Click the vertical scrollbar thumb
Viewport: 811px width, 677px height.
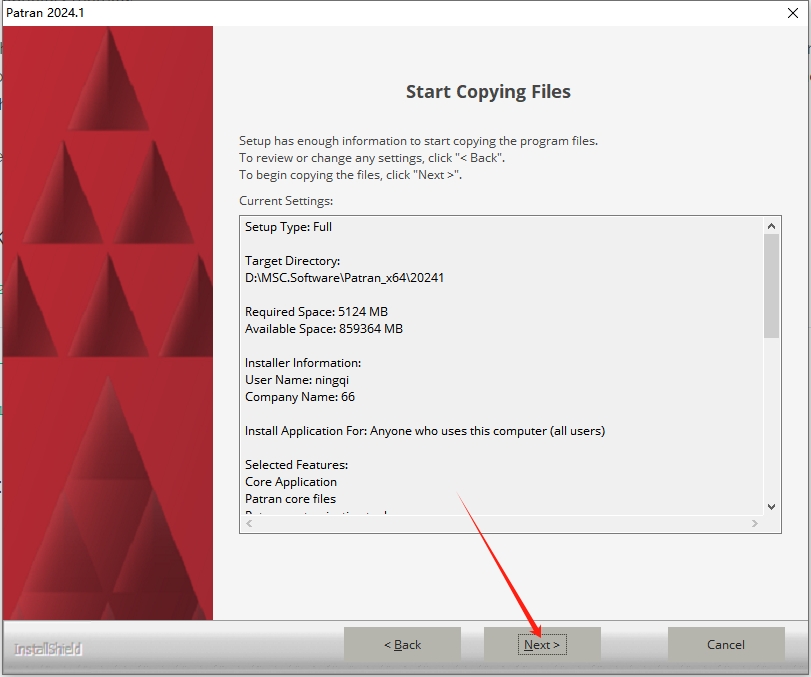771,286
